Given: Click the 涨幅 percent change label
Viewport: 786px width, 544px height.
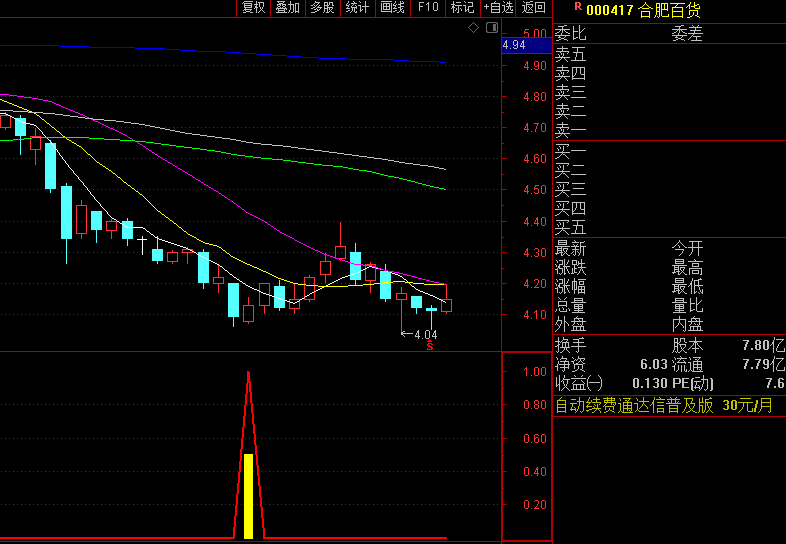Looking at the screenshot, I should (x=570, y=286).
